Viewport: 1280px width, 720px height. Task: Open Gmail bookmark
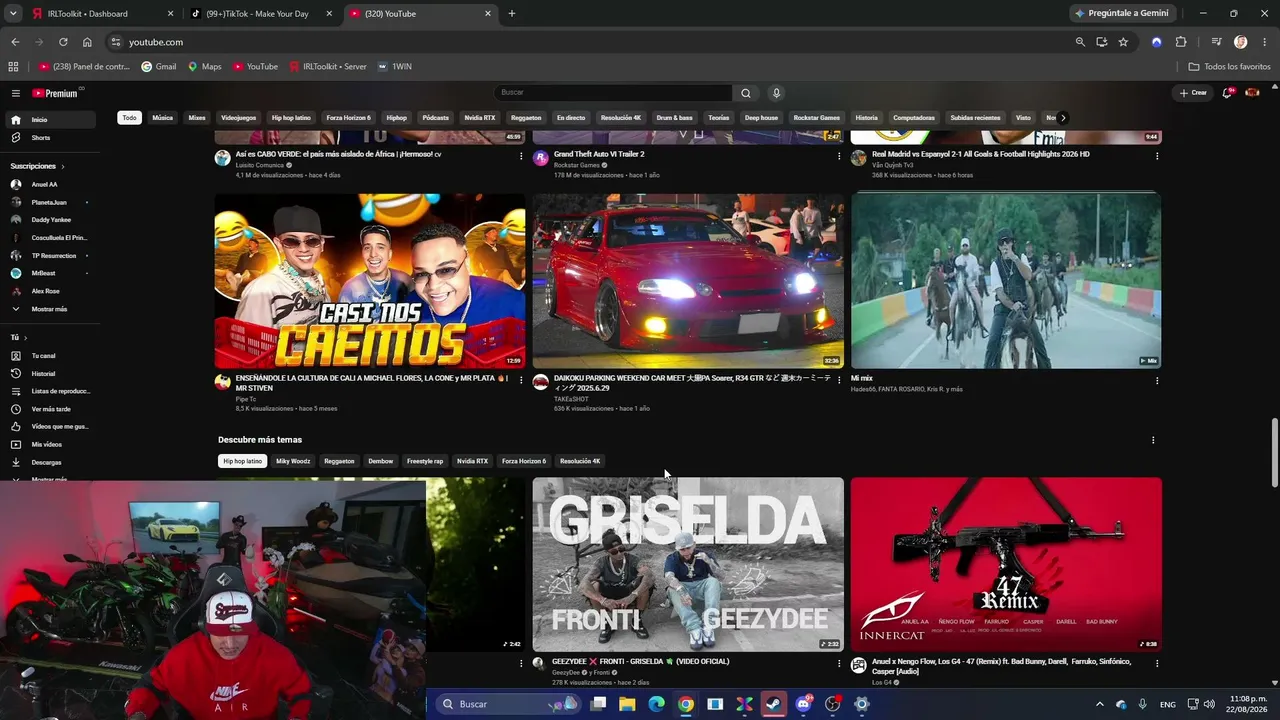(159, 67)
